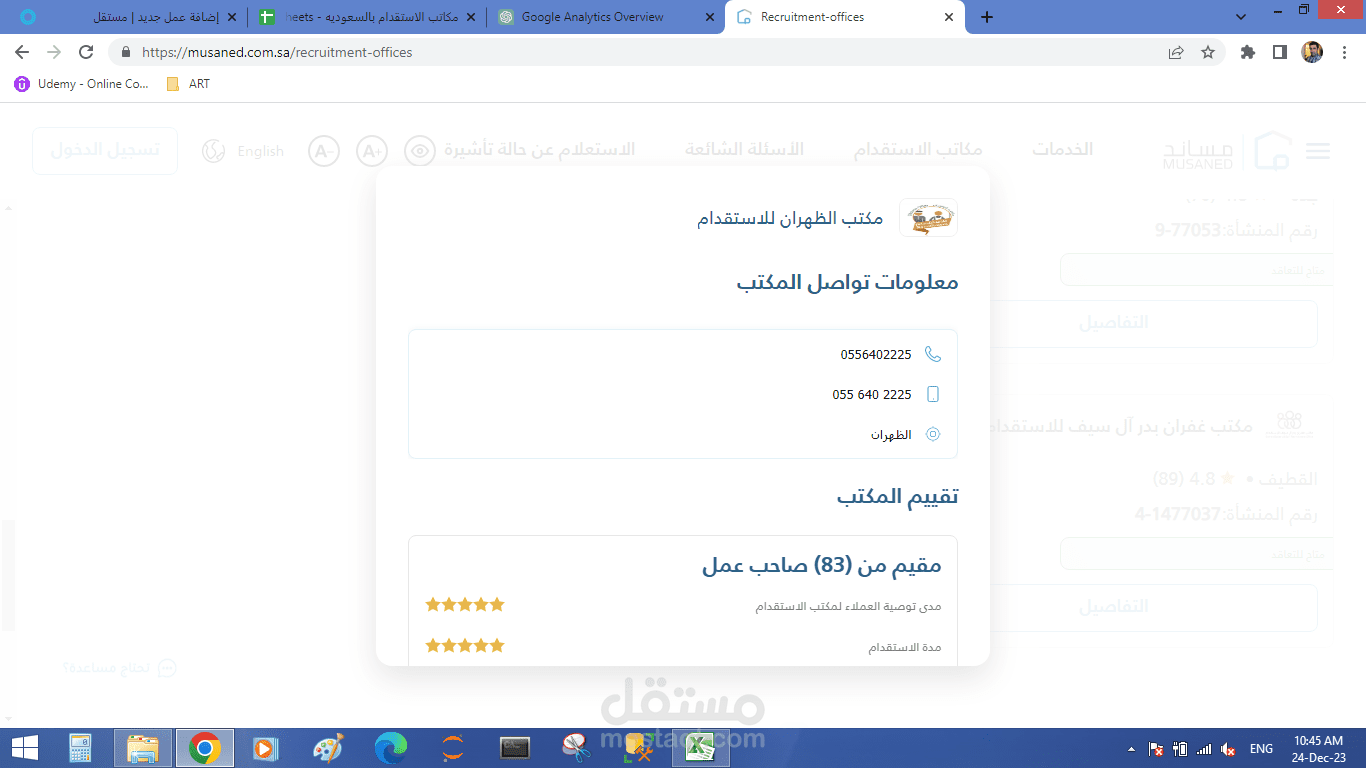The height and width of the screenshot is (768, 1366).
Task: Open Calculator from taskbar
Action: (x=81, y=748)
